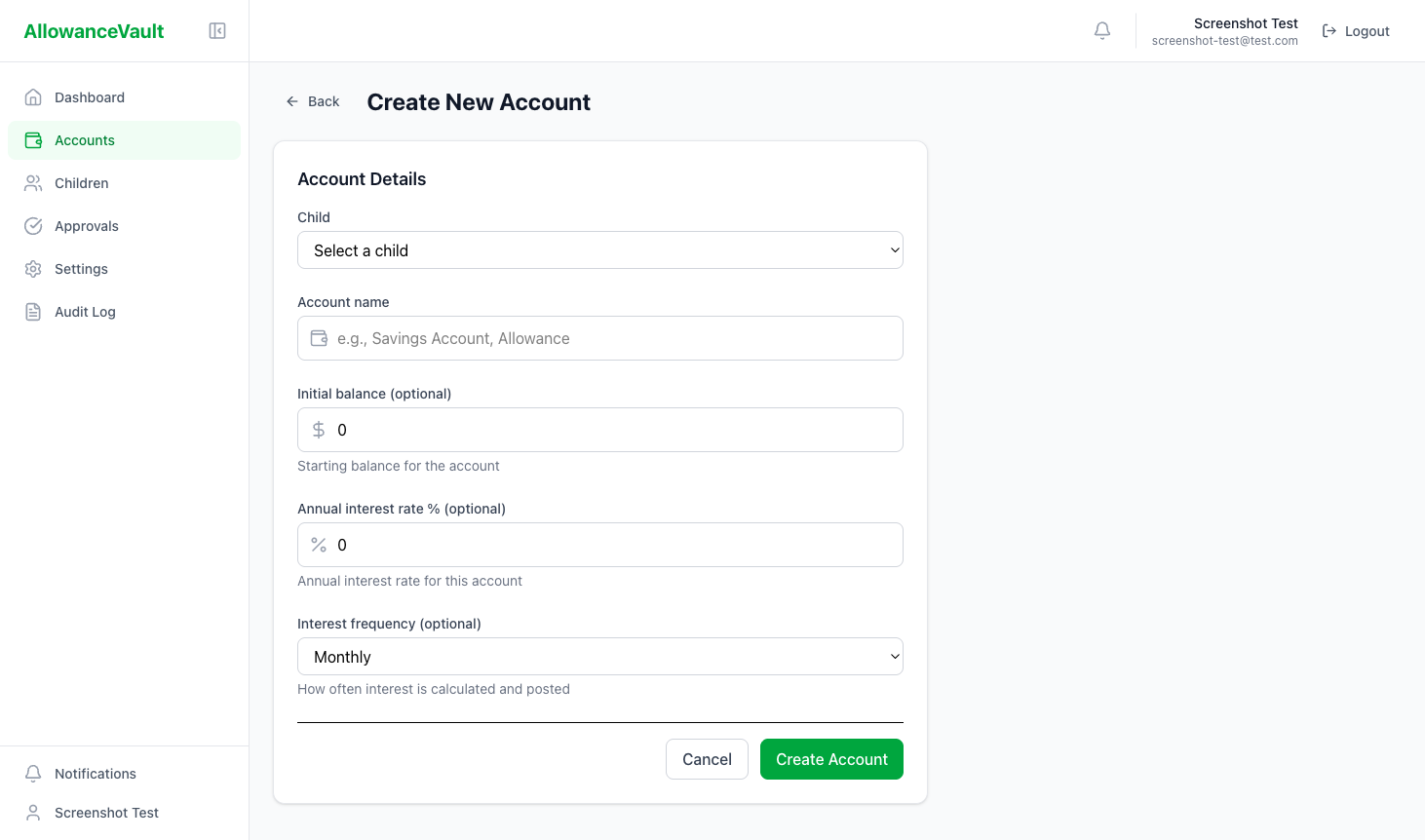Click the Audit Log document icon

pos(33,312)
